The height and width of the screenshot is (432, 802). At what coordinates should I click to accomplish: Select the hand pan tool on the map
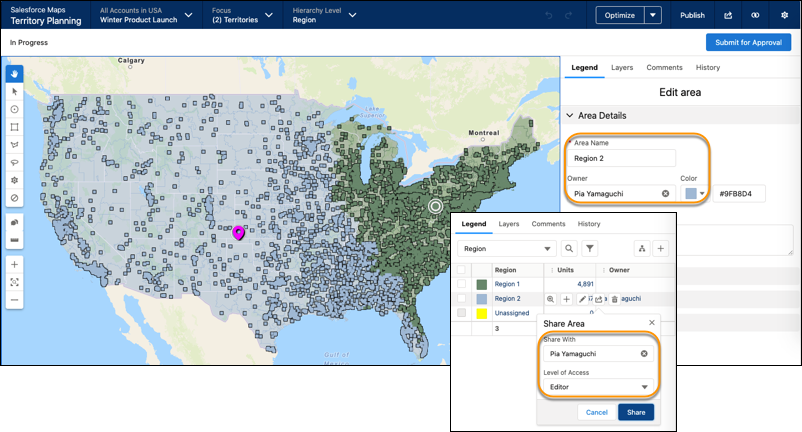point(14,74)
